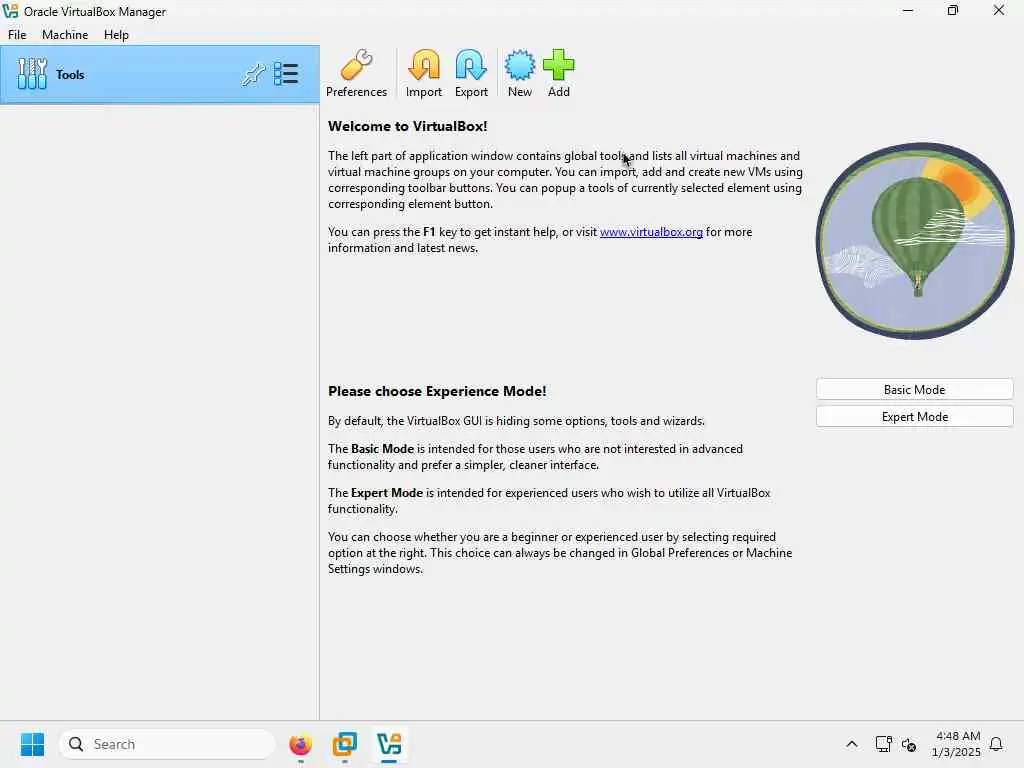This screenshot has width=1024, height=768.
Task: Click the taskbar Search box
Action: (x=167, y=744)
